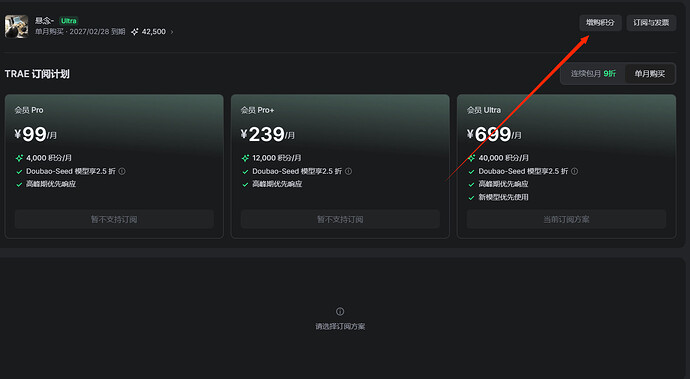The width and height of the screenshot is (690, 379).
Task: Click the 单月购买 · 2027/02/28 到期 text
Action: [x=80, y=32]
